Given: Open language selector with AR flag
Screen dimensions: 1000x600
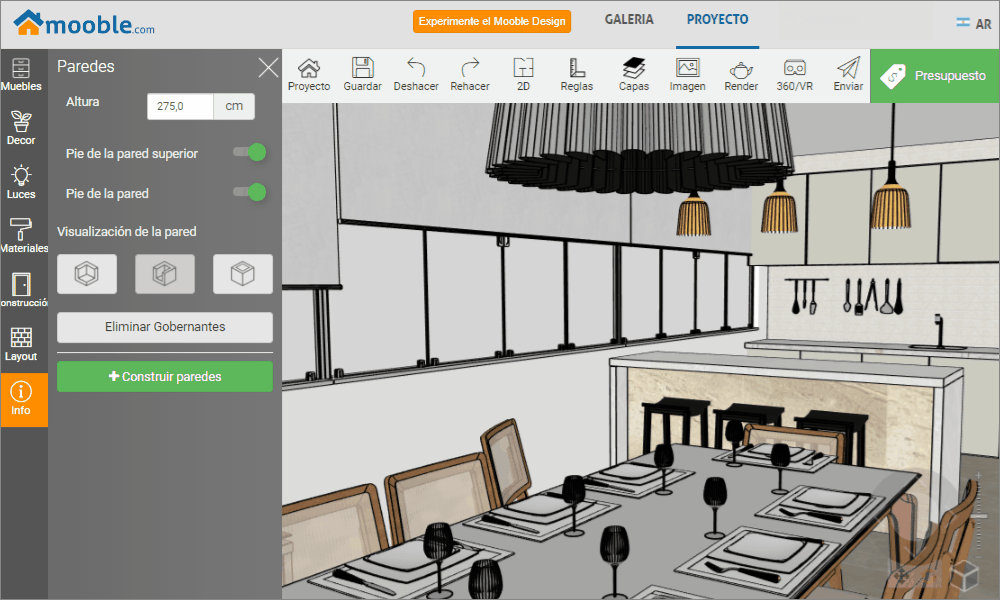Looking at the screenshot, I should [974, 24].
